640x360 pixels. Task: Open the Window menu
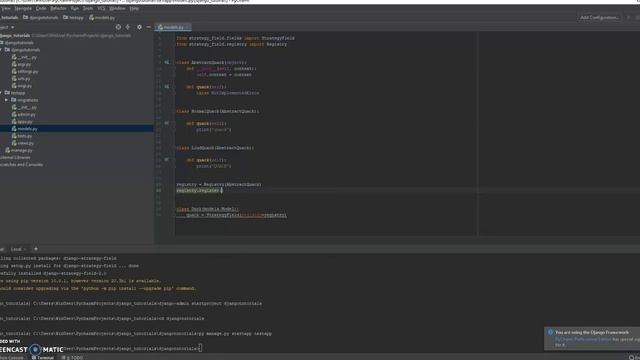pyautogui.click(x=118, y=8)
